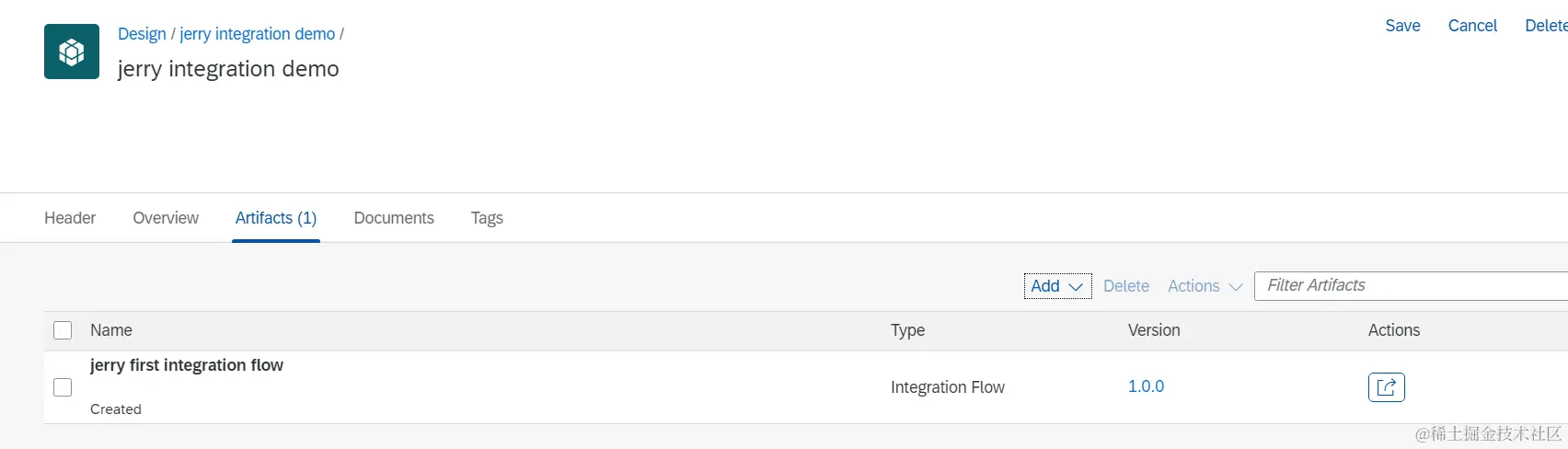Screen dimensions: 1568x449
Task: Open version 1.0.0 link
Action: pos(1146,386)
